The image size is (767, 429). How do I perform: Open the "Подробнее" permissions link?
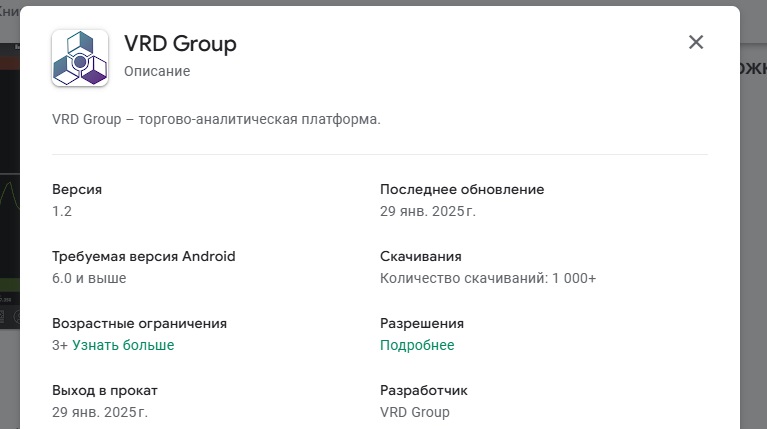click(x=417, y=345)
